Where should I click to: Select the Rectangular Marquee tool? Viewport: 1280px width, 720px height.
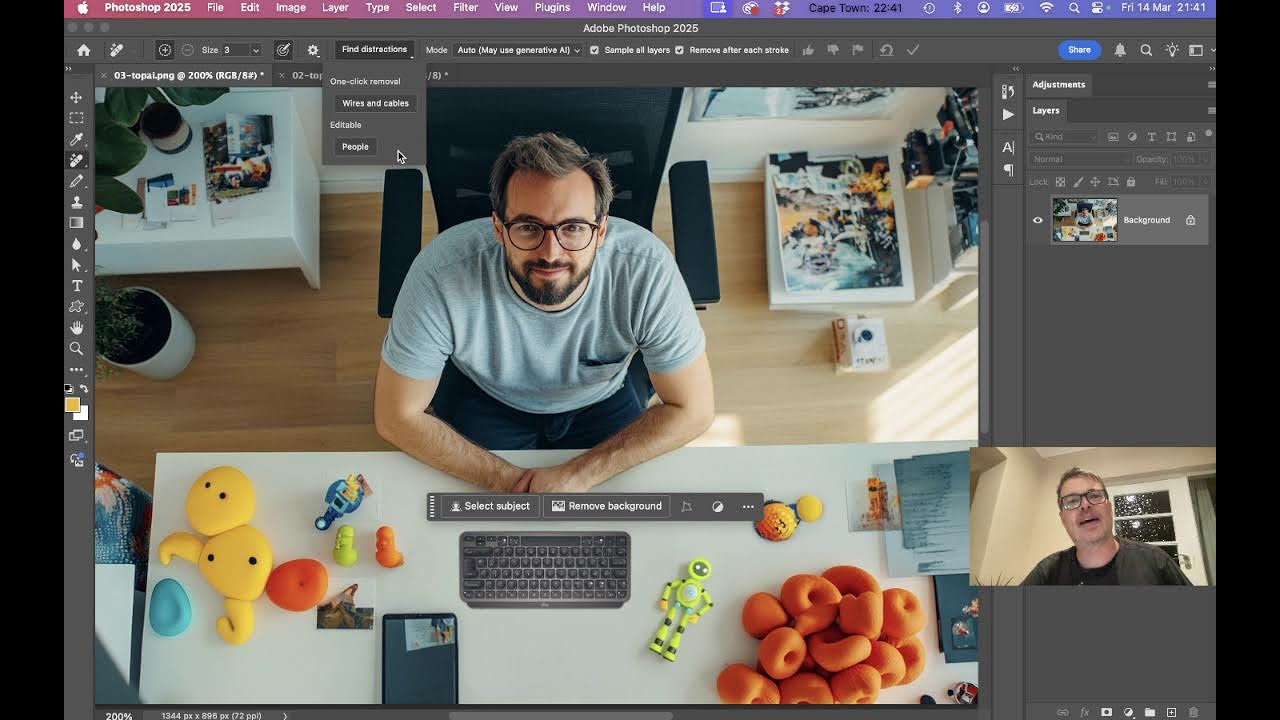click(x=76, y=118)
